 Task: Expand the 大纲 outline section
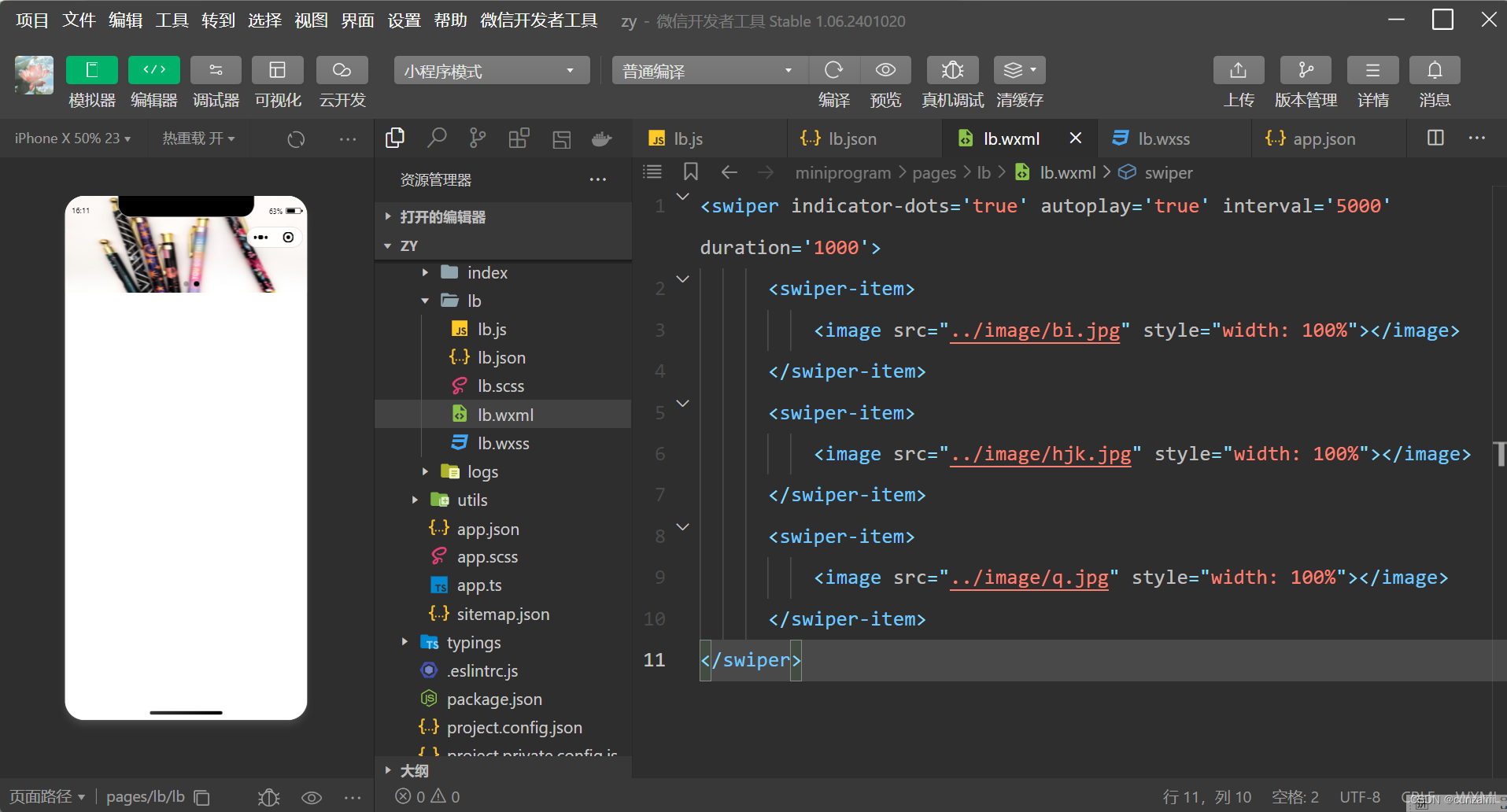coord(504,770)
